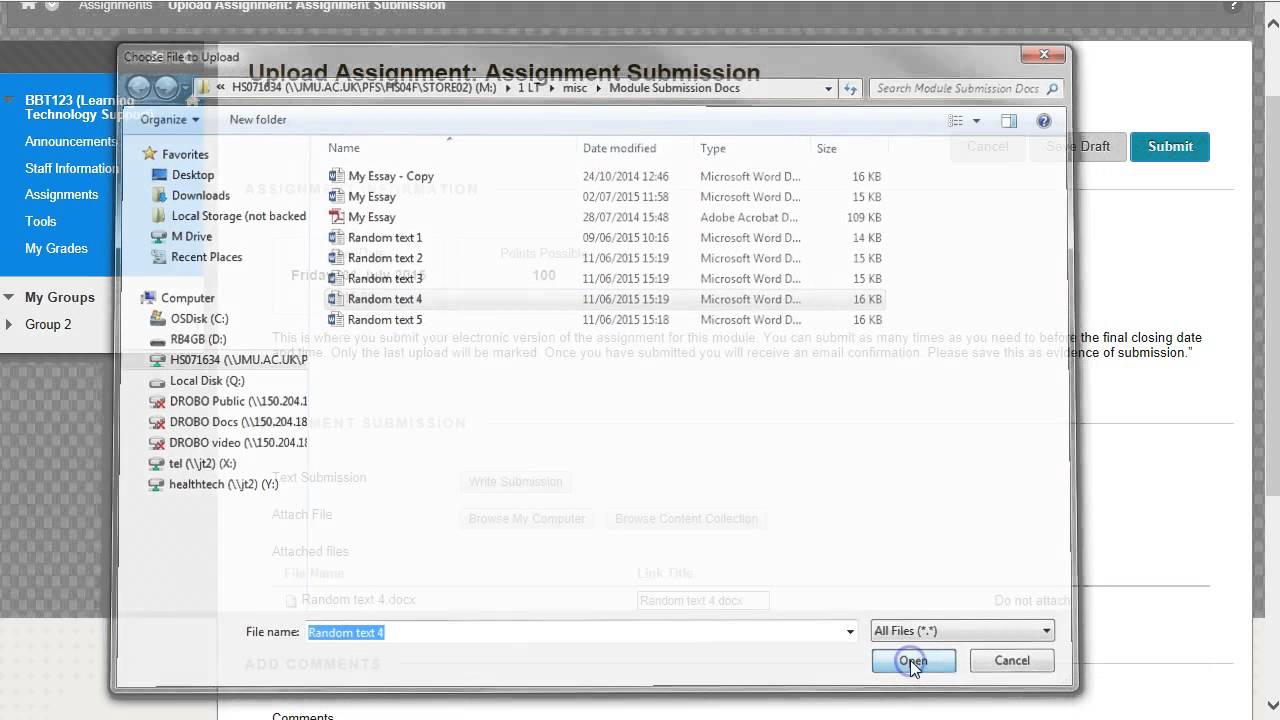Expand Group 2 in My Groups
This screenshot has width=1280, height=720.
point(9,324)
